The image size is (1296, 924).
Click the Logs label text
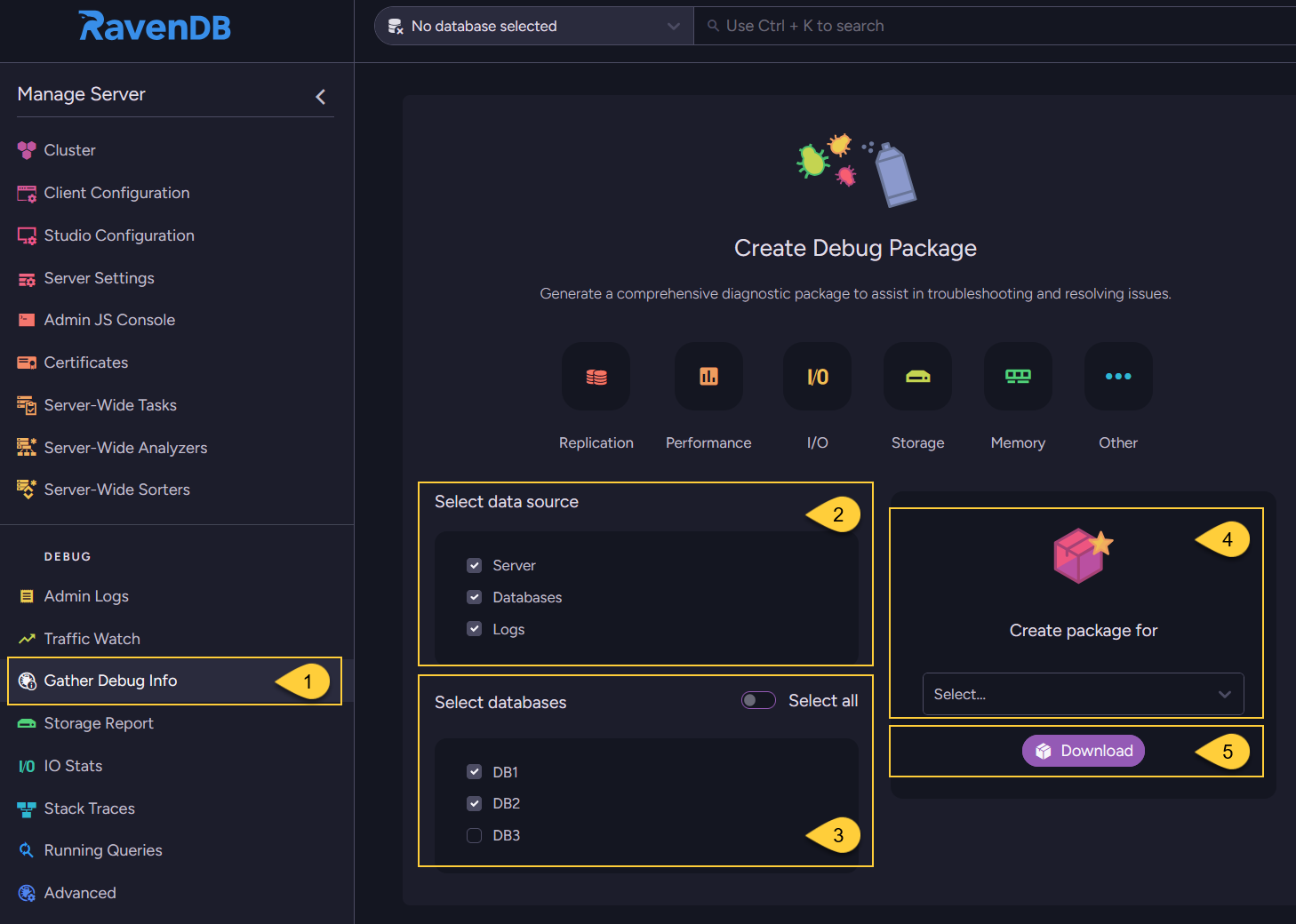[x=508, y=629]
